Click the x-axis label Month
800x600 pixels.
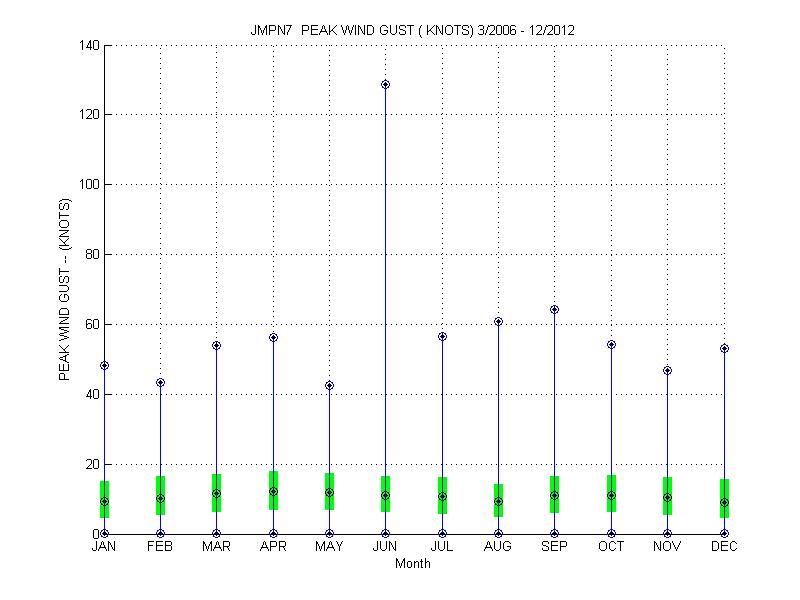click(x=413, y=564)
